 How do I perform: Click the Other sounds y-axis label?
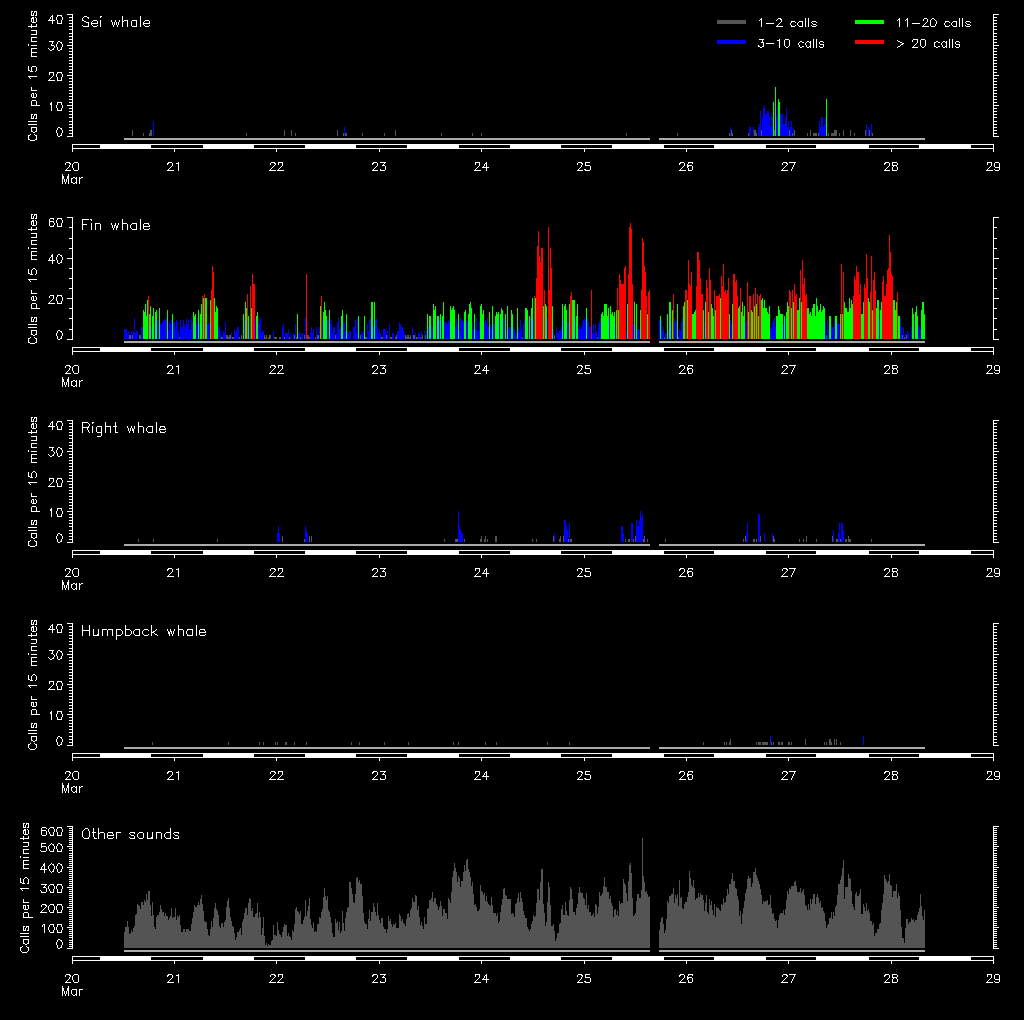click(x=25, y=887)
